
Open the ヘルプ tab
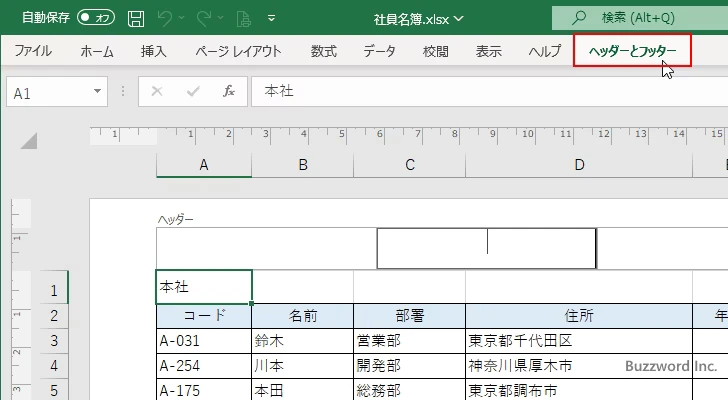(545, 51)
